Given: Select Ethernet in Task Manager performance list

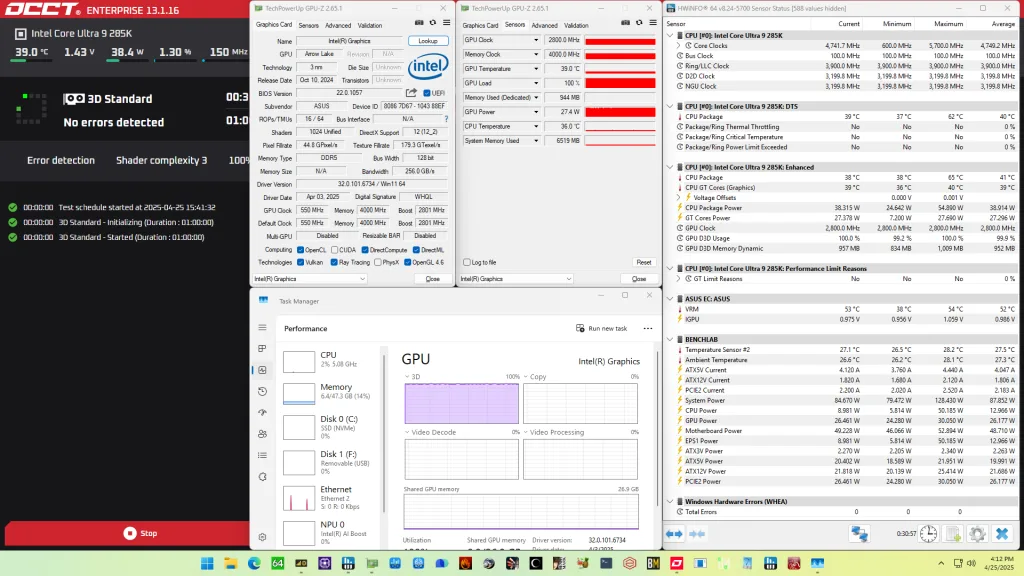Looking at the screenshot, I should pos(333,498).
